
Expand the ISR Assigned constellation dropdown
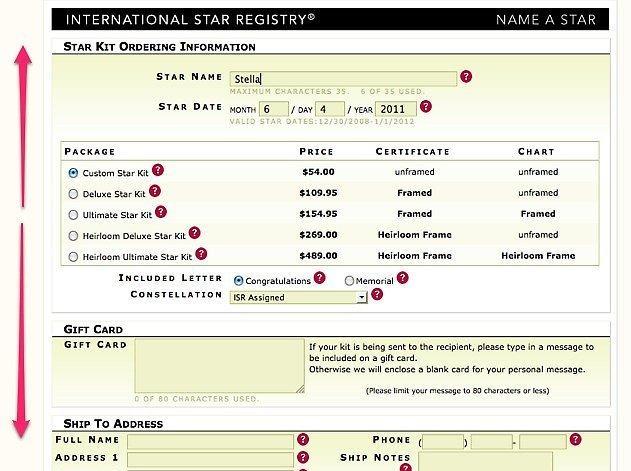pos(299,297)
